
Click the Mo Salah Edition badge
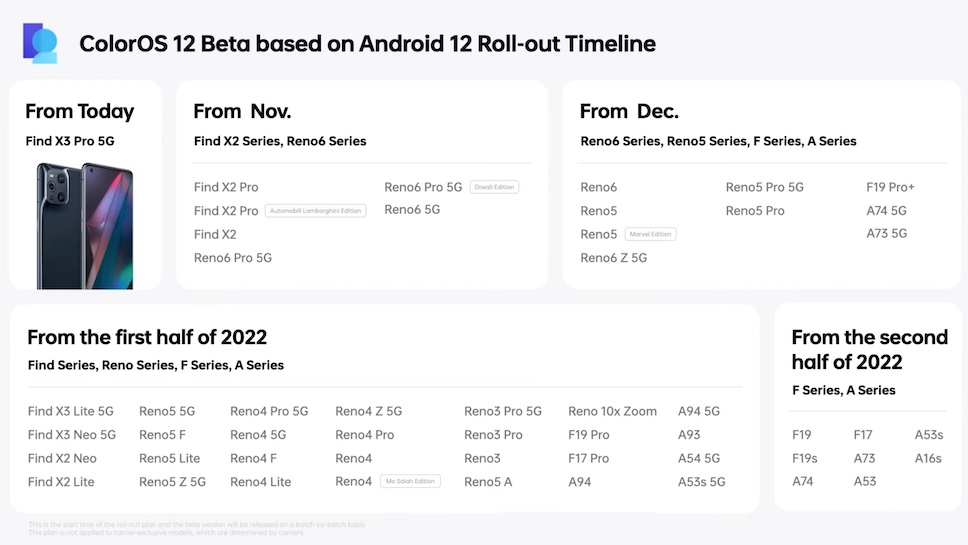tap(410, 482)
